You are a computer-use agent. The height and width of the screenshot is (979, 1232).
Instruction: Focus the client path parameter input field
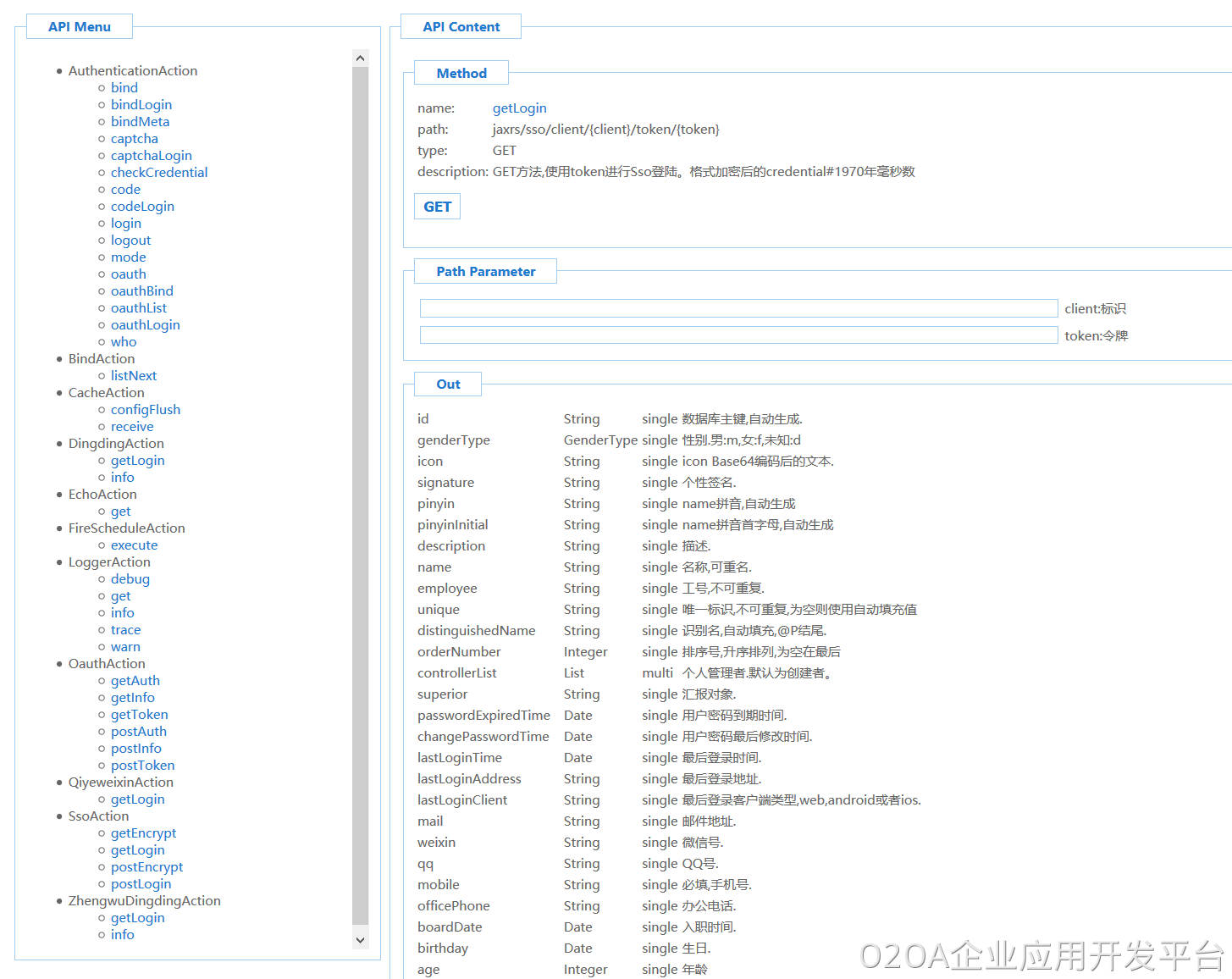coord(738,307)
